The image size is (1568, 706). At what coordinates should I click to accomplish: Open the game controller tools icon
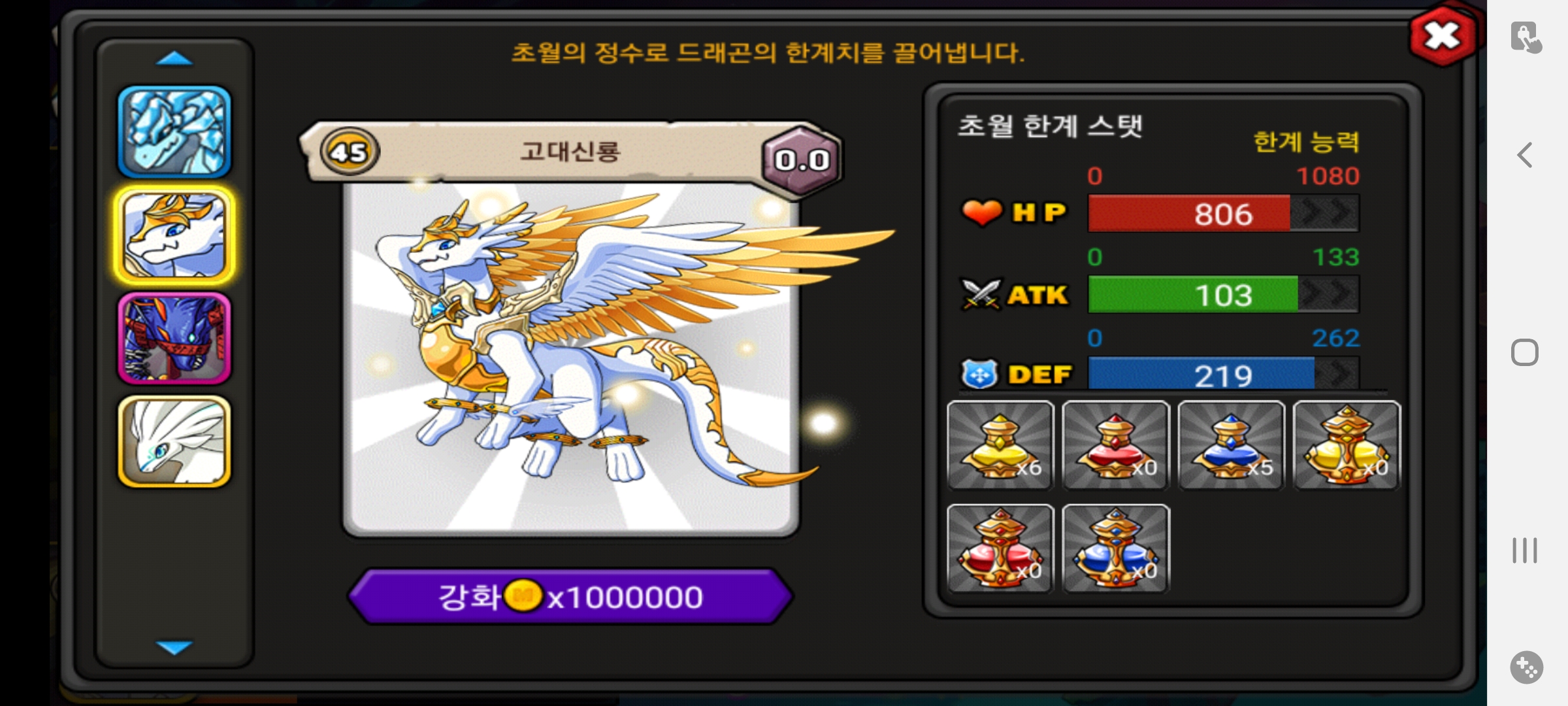coord(1526,667)
